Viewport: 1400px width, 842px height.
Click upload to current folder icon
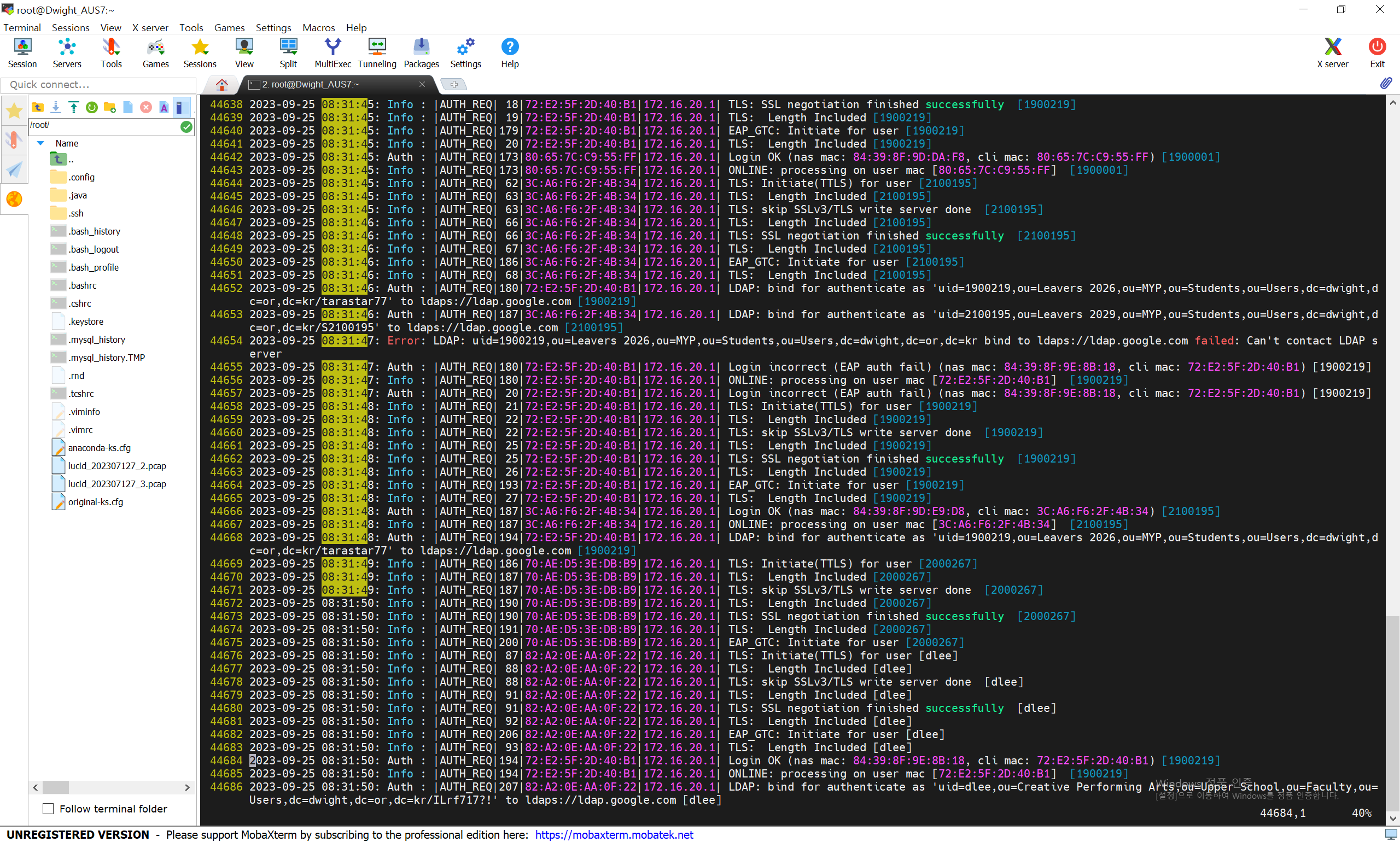coord(74,107)
